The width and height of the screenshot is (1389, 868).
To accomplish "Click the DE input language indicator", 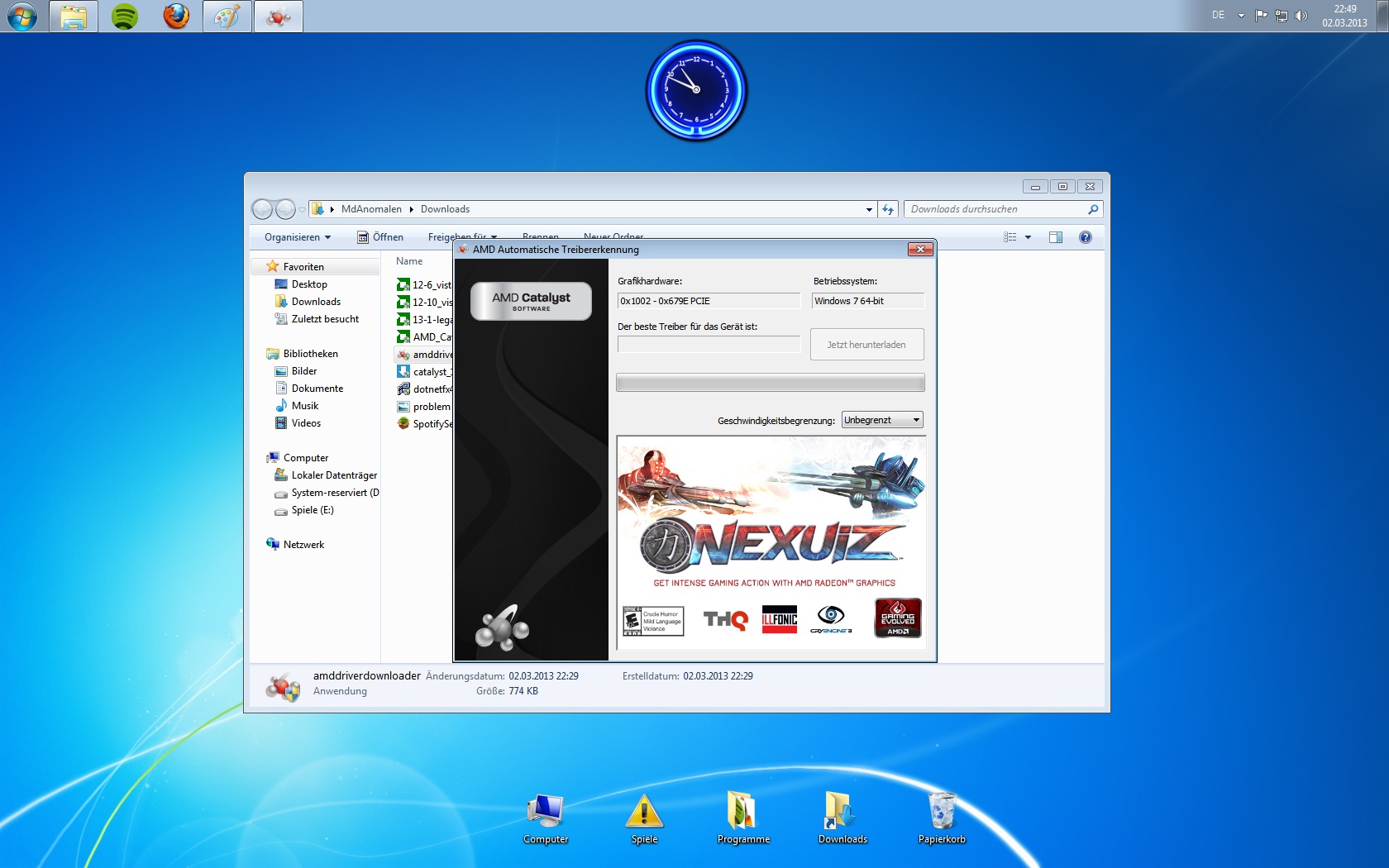I will click(x=1218, y=16).
